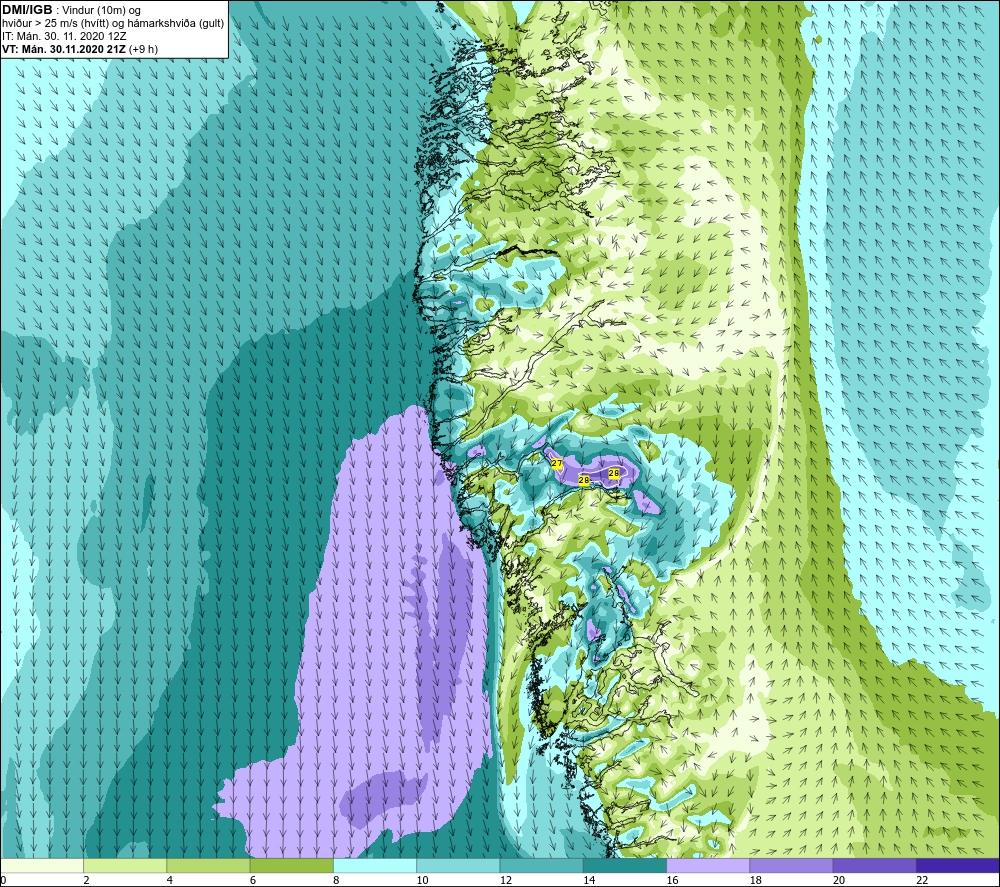Choose the light teal 10–12 m/s legend swatch
Image resolution: width=1000 pixels, height=887 pixels.
coord(458,865)
